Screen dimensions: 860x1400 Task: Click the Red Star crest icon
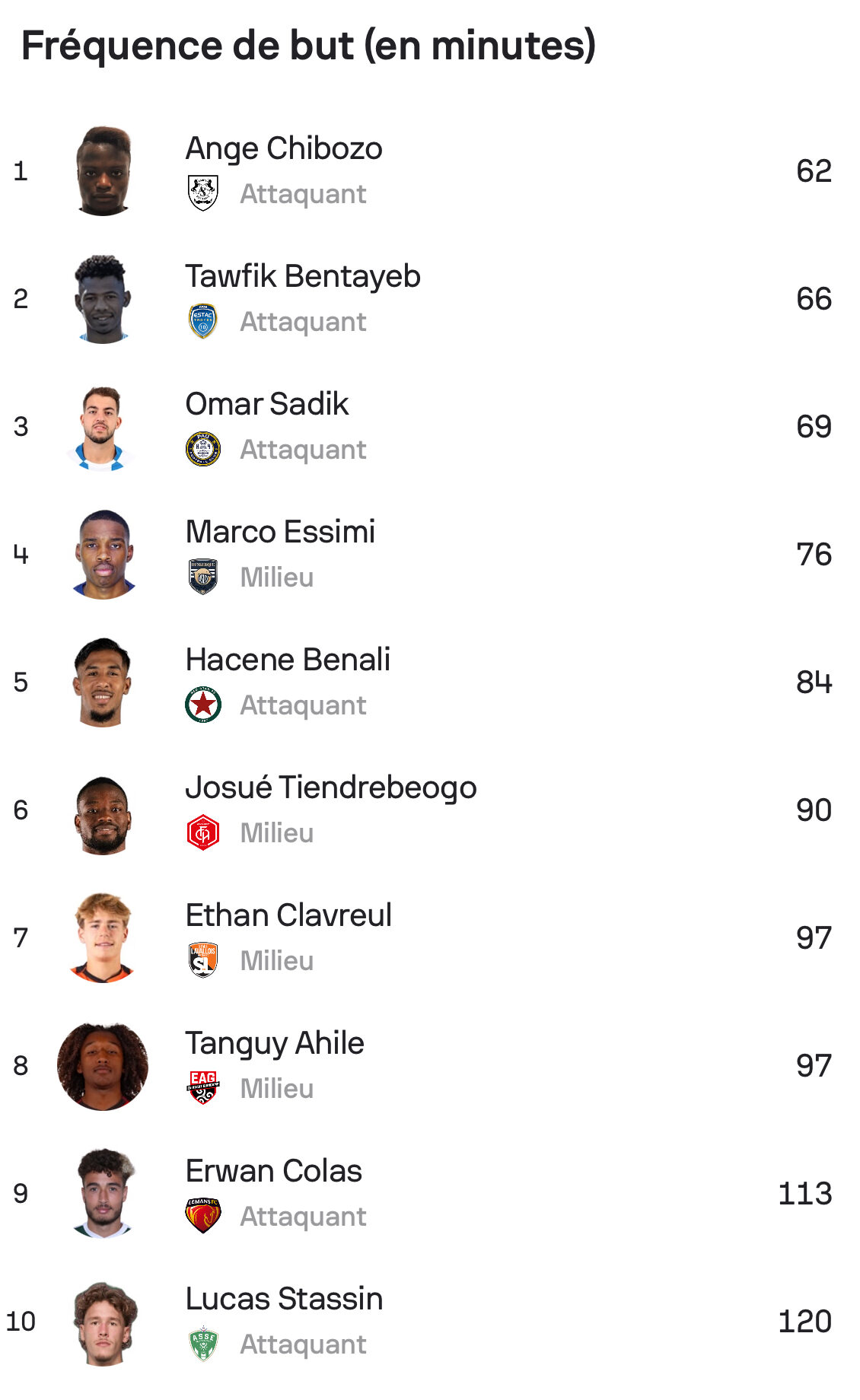(203, 705)
